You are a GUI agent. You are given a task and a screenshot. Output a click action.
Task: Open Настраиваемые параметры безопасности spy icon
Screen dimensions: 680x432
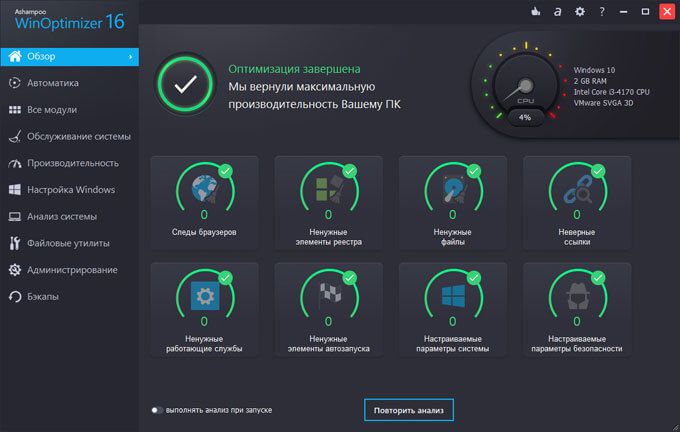click(x=577, y=296)
